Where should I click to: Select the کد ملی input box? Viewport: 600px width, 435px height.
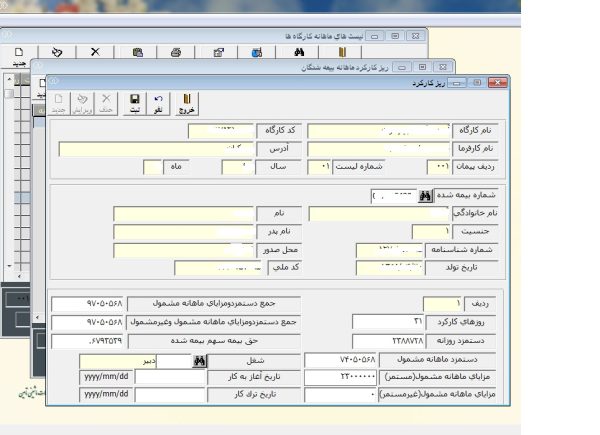[220, 268]
